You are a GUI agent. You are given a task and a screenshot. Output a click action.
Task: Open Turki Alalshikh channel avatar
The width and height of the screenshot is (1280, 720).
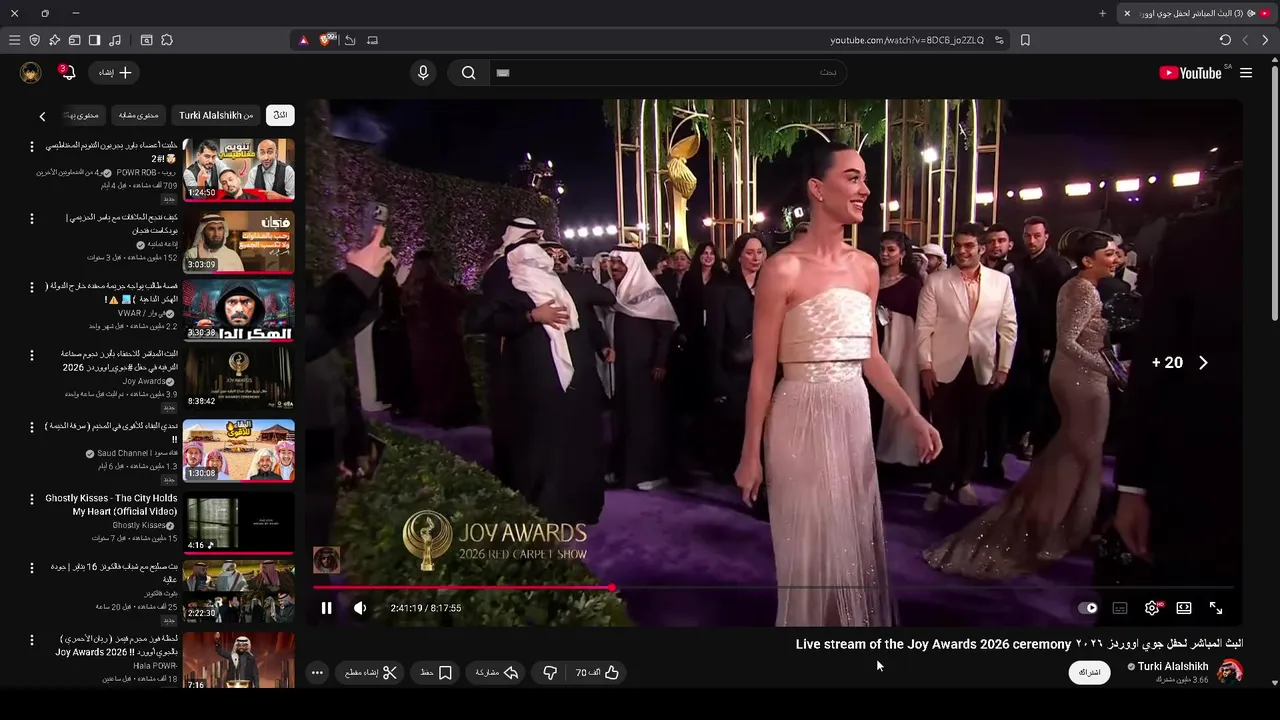(1230, 672)
